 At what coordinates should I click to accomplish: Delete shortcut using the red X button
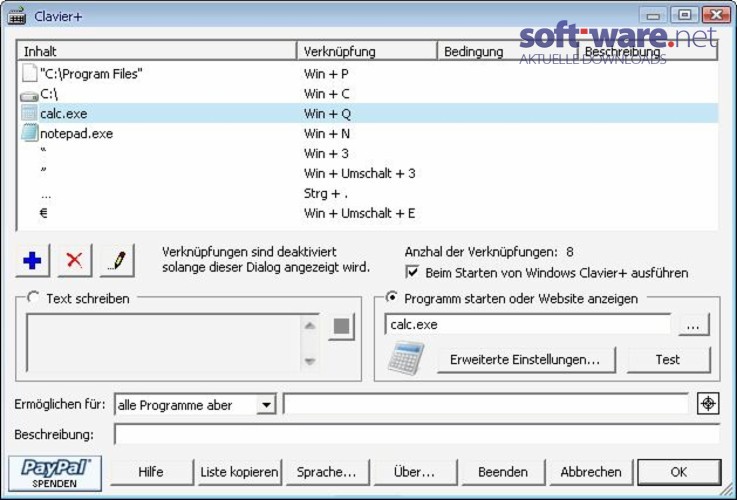point(74,260)
